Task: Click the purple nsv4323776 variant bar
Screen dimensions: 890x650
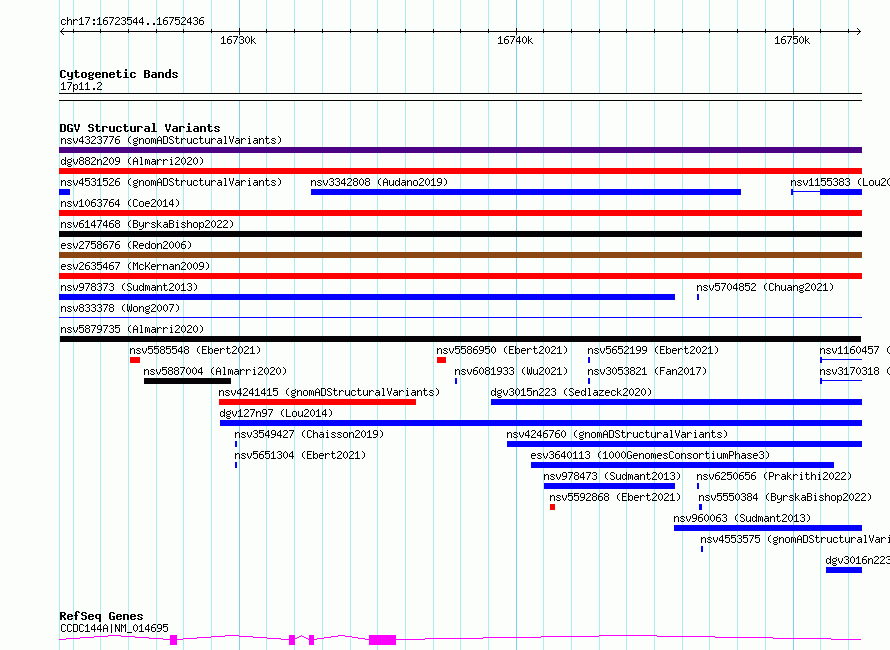Action: pos(460,150)
